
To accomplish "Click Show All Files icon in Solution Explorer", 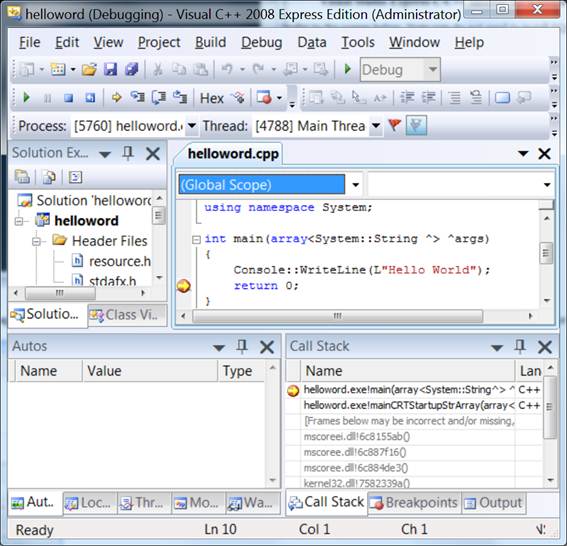I will pyautogui.click(x=49, y=177).
